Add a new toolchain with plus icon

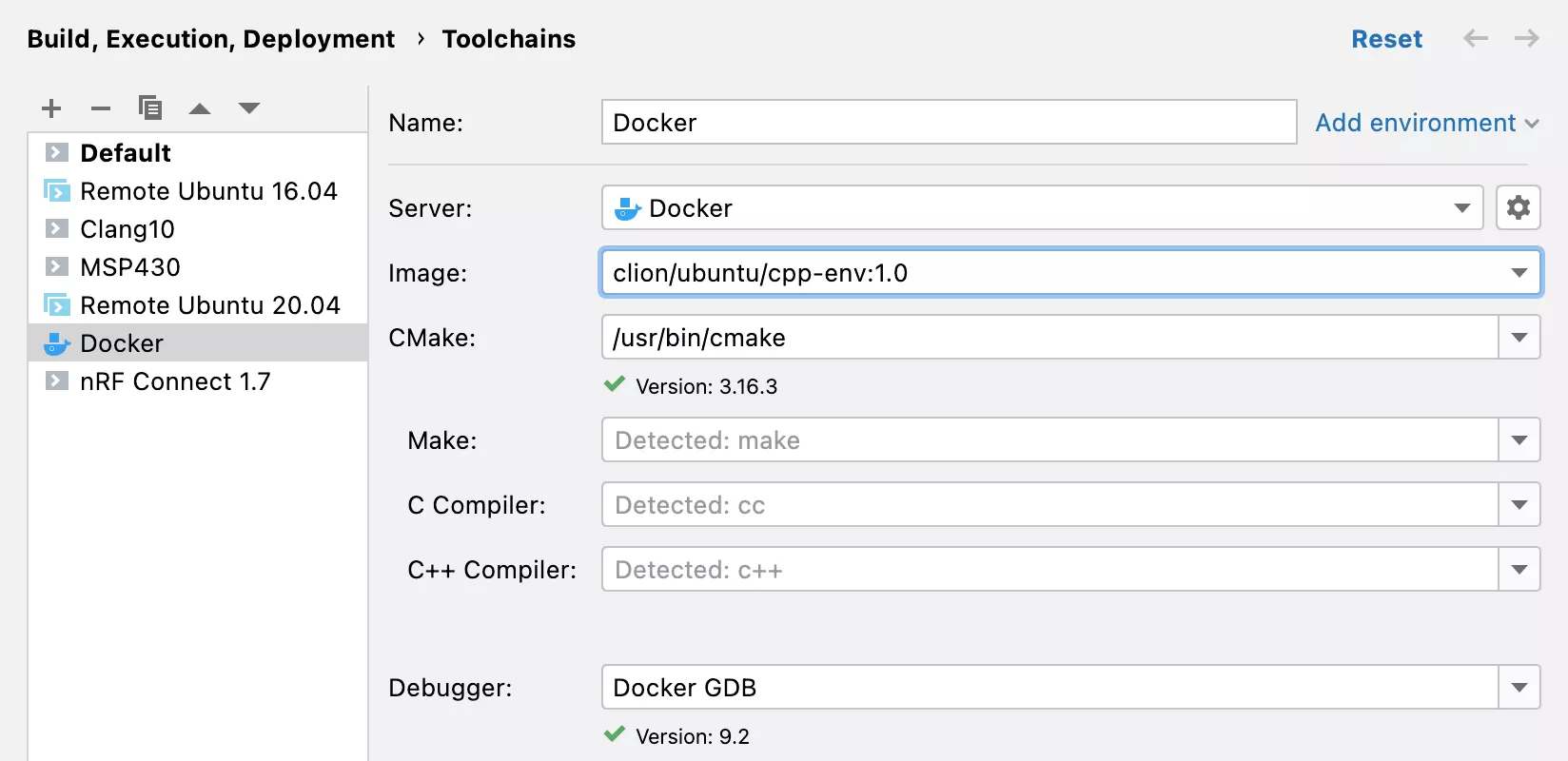pyautogui.click(x=51, y=108)
